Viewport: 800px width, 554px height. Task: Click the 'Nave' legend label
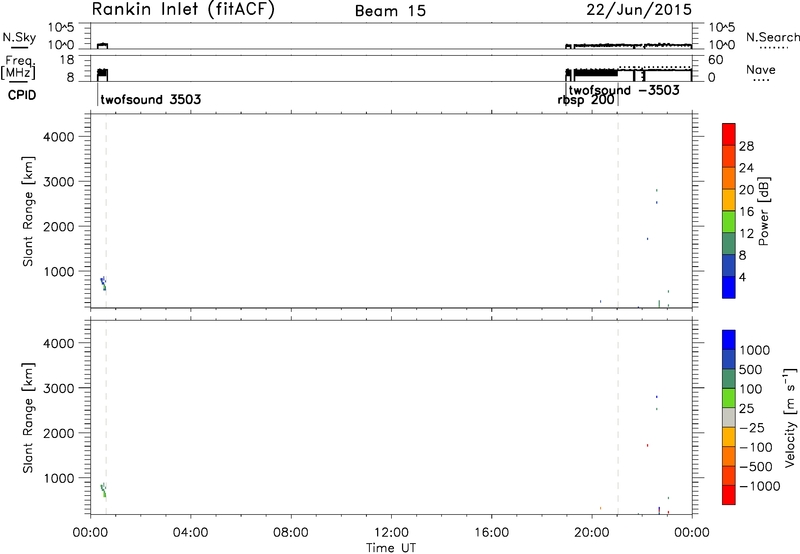coord(761,69)
